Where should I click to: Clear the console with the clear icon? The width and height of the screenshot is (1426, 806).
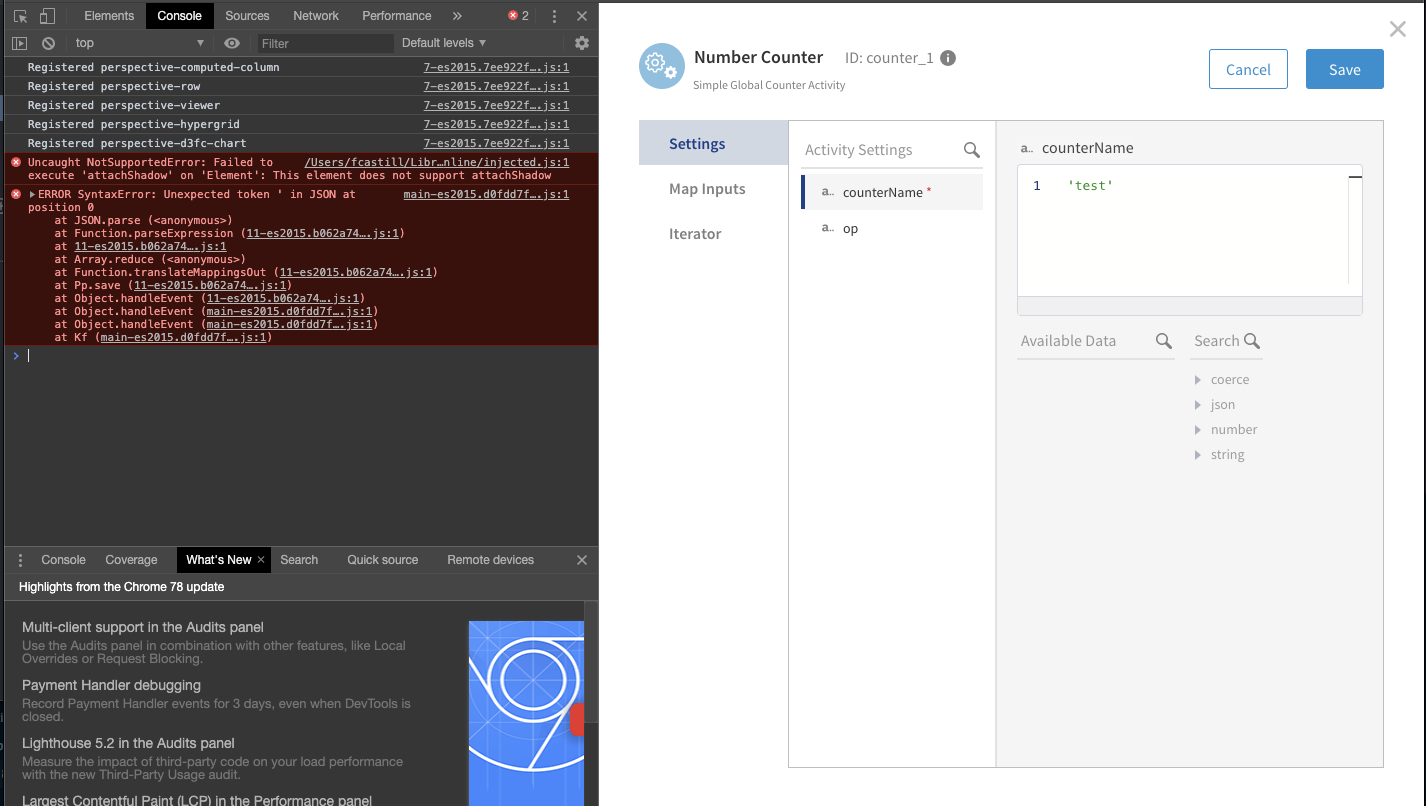(x=48, y=42)
